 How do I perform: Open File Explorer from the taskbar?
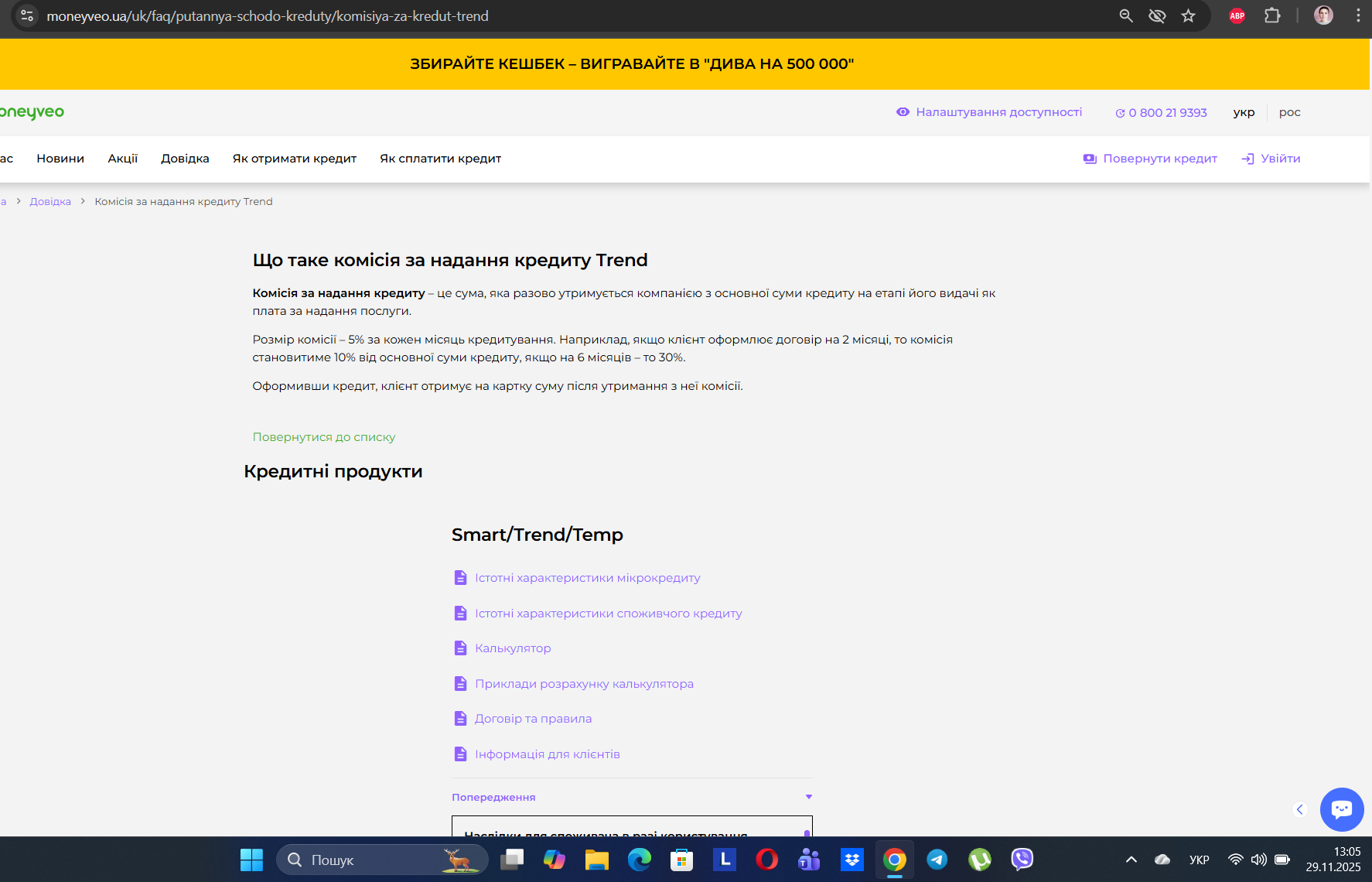pos(597,860)
